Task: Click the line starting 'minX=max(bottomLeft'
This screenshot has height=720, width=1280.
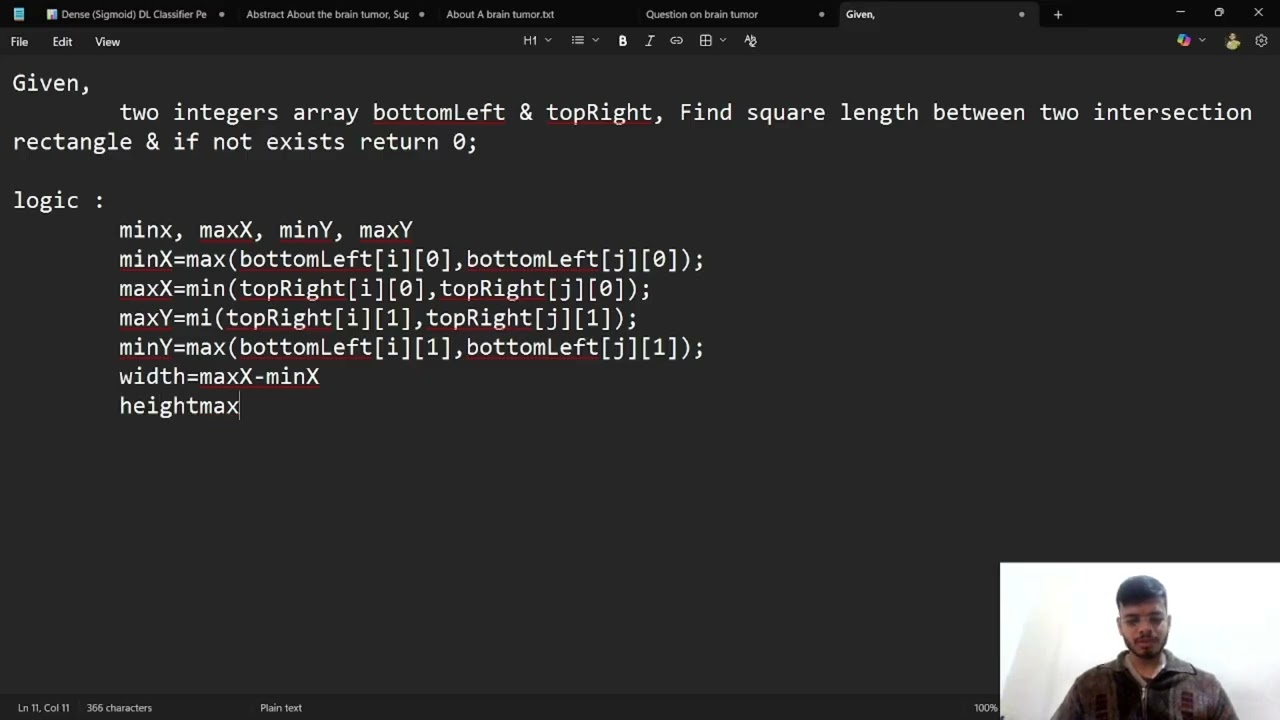Action: click(x=412, y=260)
